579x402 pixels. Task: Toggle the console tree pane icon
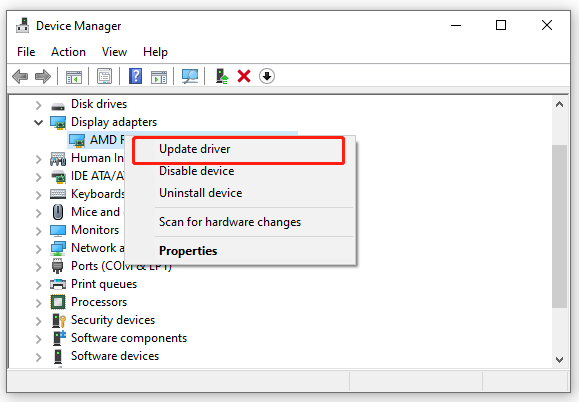tap(73, 77)
